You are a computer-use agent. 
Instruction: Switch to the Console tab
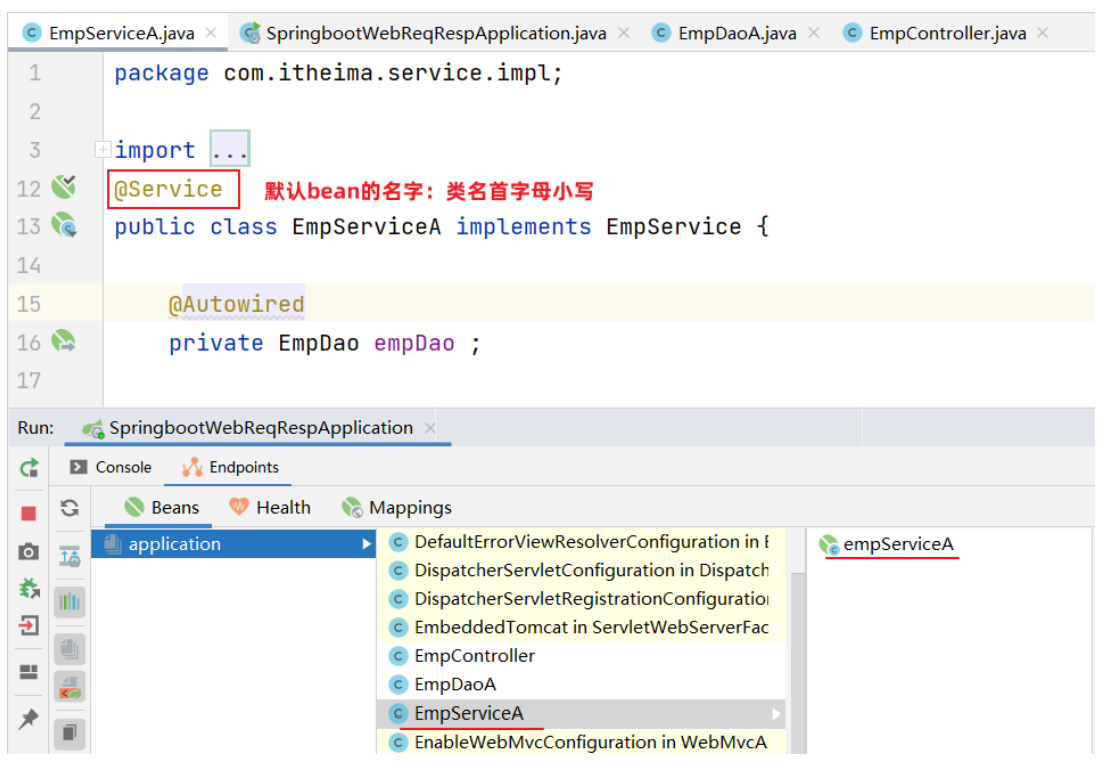pos(111,467)
